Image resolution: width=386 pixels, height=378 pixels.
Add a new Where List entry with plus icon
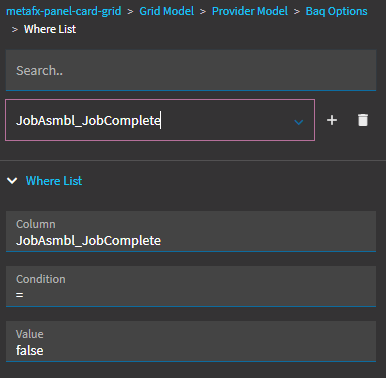click(332, 120)
